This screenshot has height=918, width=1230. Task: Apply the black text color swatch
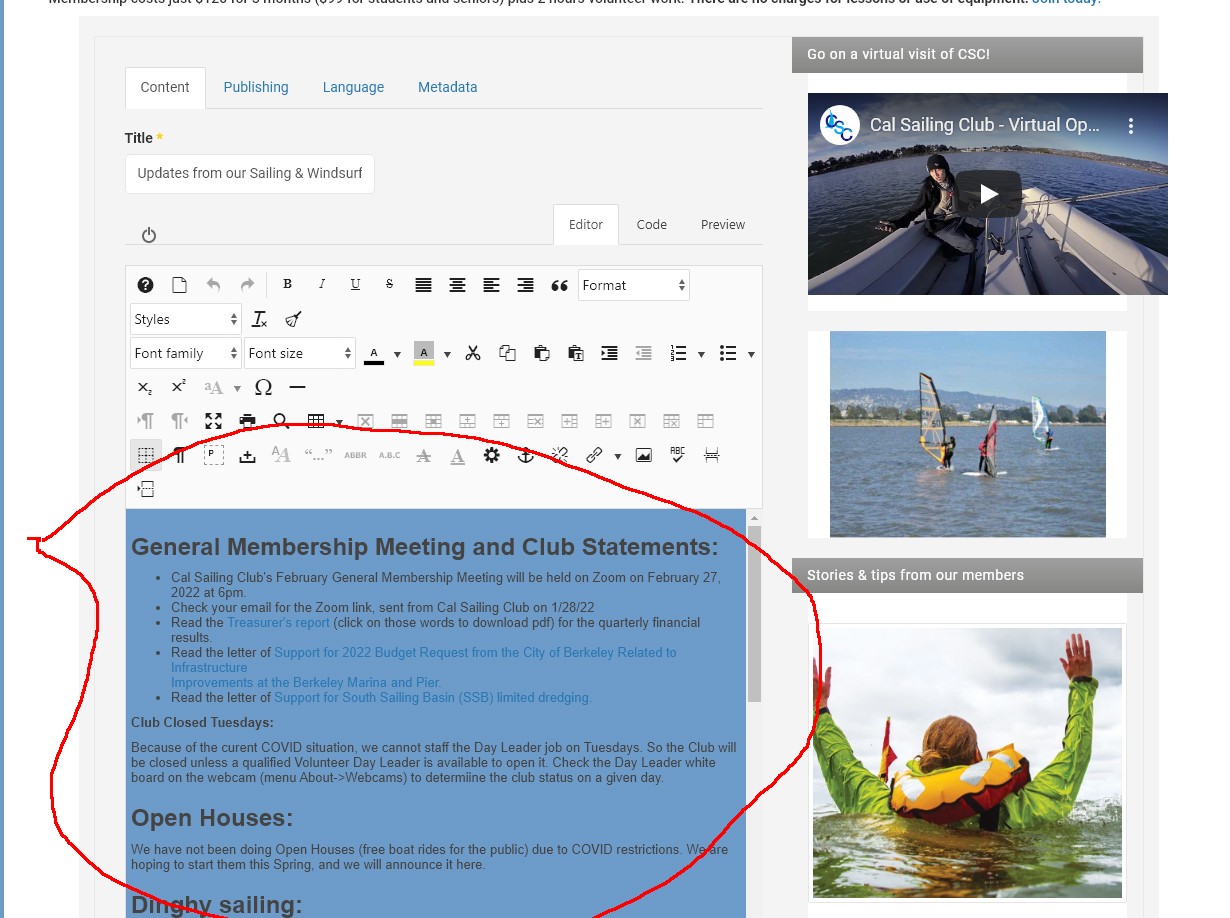[x=374, y=354]
